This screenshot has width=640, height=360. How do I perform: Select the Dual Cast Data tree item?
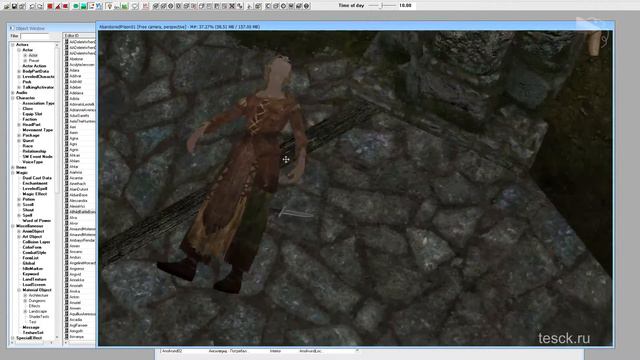point(37,178)
